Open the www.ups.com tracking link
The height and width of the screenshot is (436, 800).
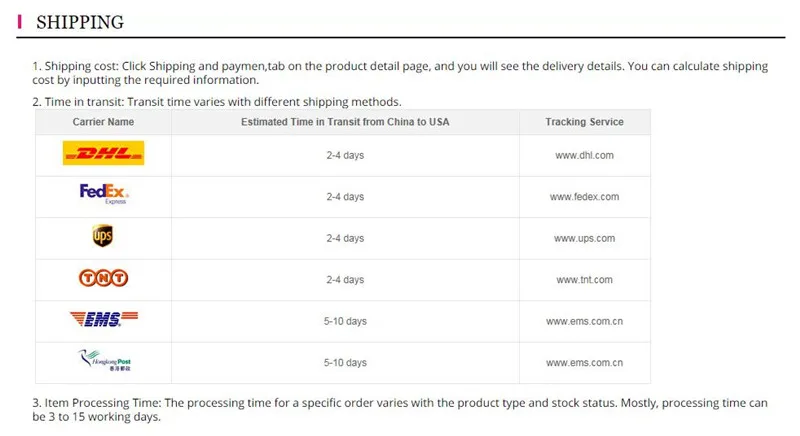pos(584,238)
